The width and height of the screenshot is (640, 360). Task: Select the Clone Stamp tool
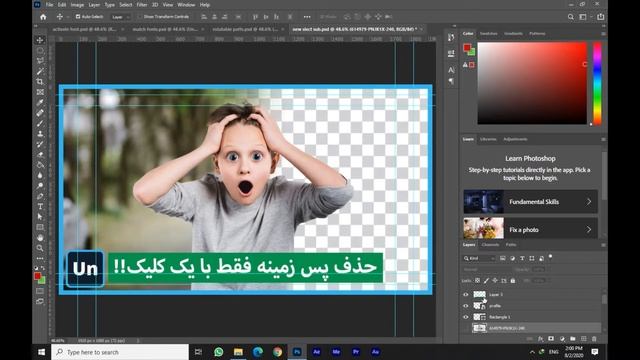pyautogui.click(x=40, y=134)
